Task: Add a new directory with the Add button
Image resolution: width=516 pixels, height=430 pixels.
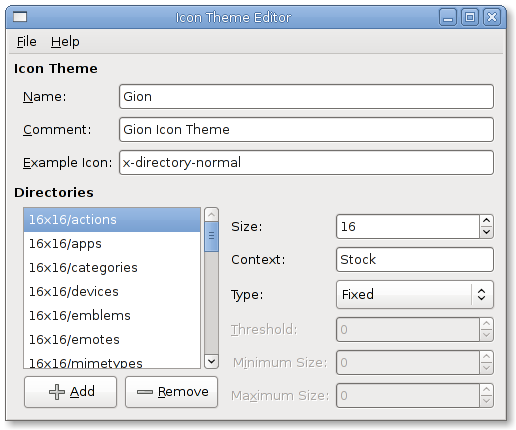Action: coord(71,392)
